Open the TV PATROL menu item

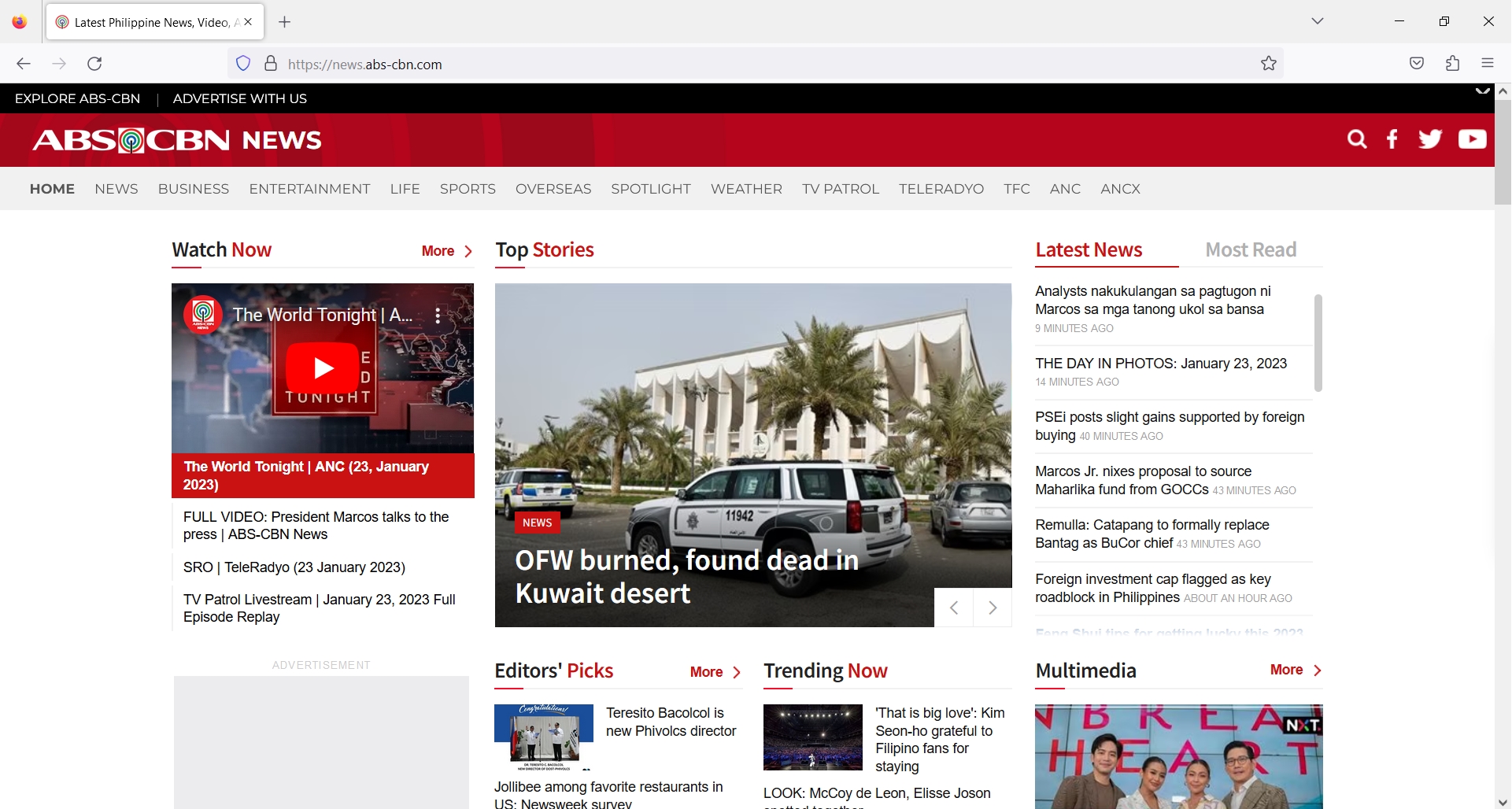[x=841, y=189]
